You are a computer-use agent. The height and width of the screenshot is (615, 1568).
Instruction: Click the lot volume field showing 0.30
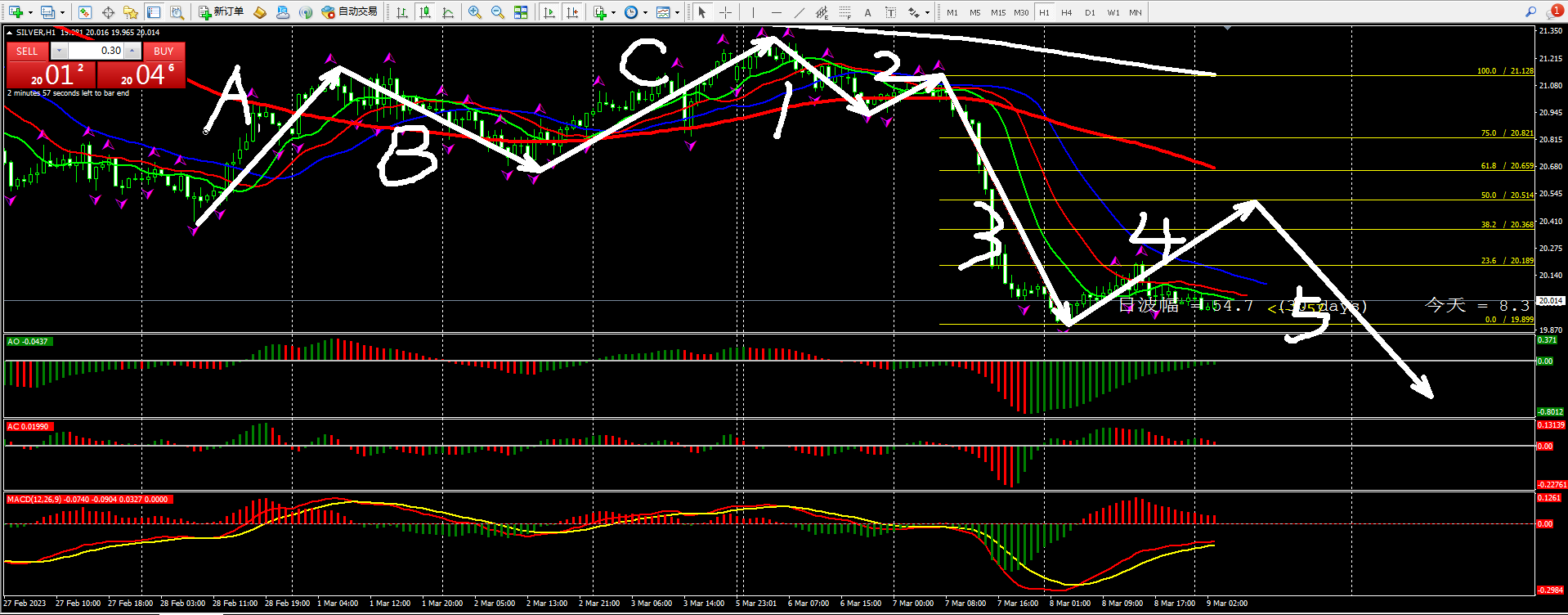point(95,51)
